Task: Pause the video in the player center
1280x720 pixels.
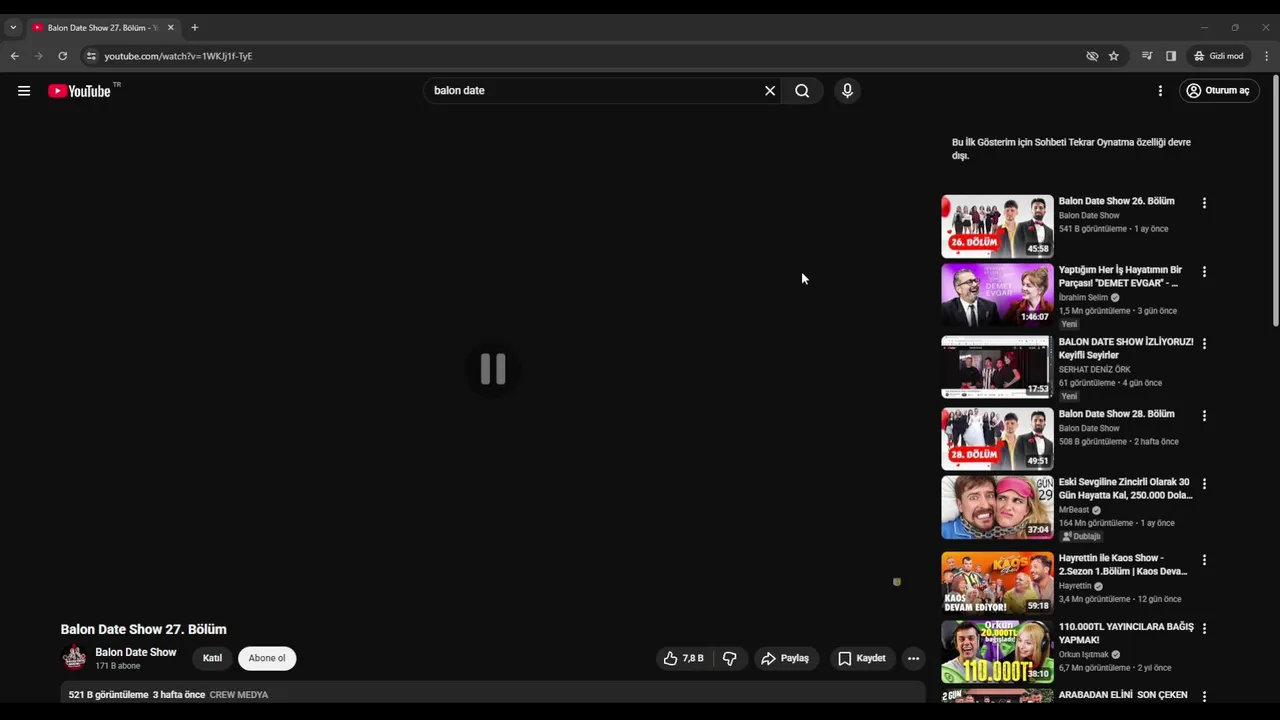Action: 493,369
